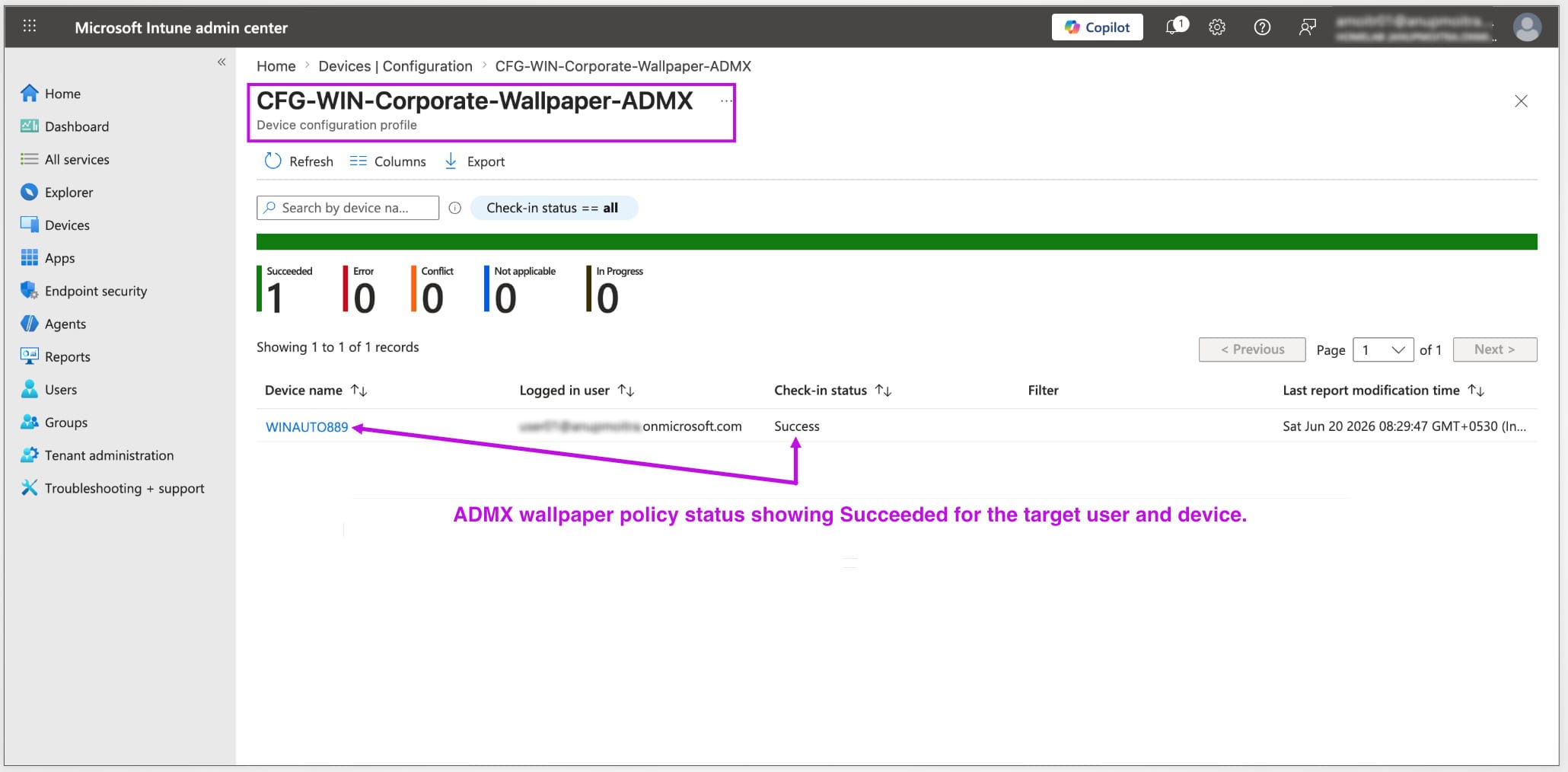The image size is (1568, 772).
Task: Click the Sat Jun 20 2026 timestamp cell
Action: (1404, 426)
